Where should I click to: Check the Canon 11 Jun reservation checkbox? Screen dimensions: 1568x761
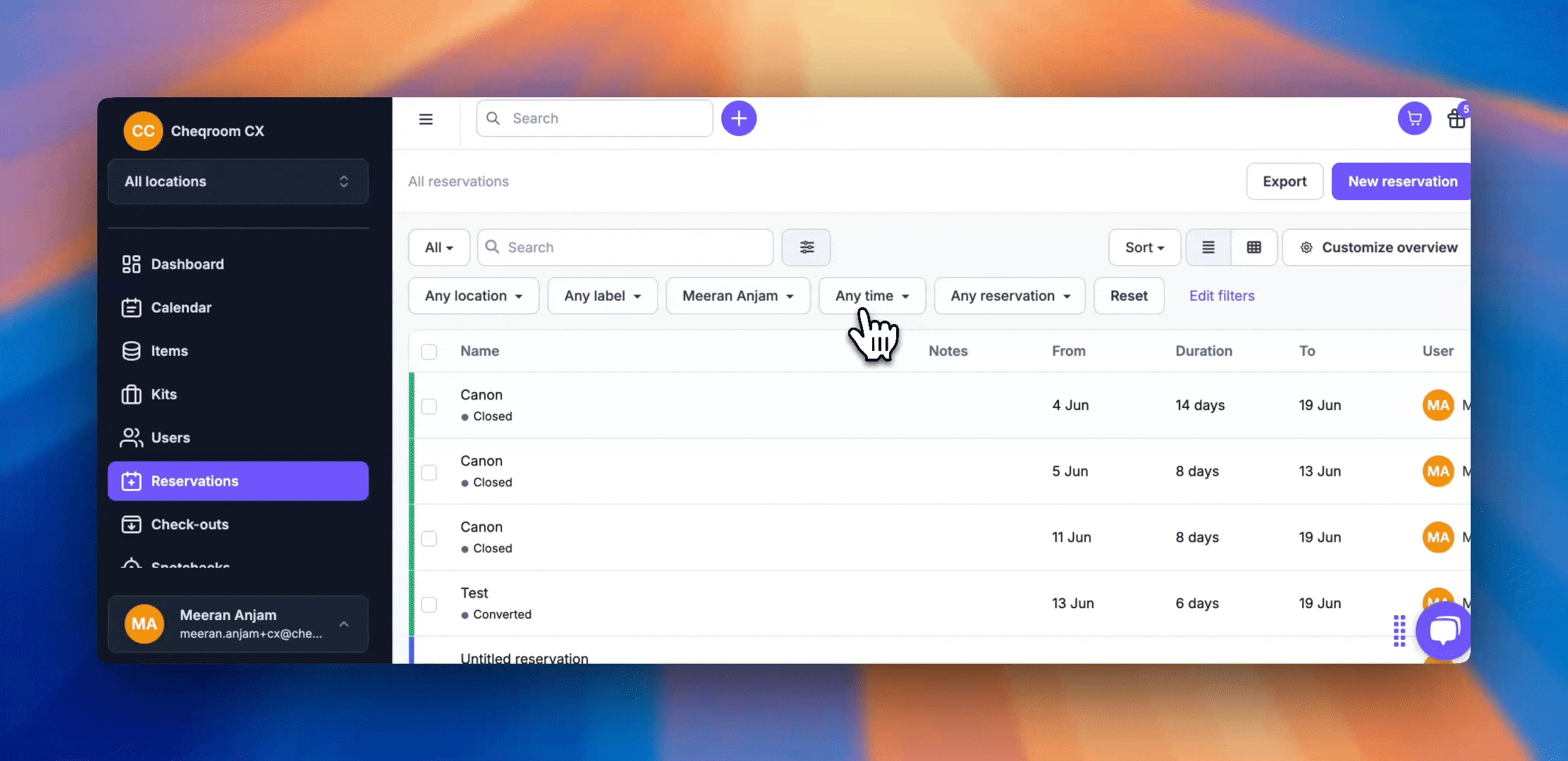429,538
